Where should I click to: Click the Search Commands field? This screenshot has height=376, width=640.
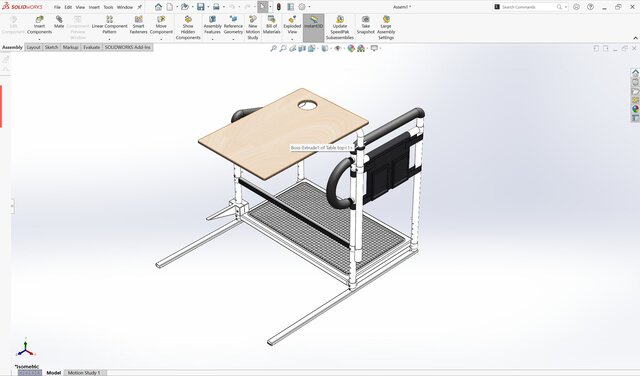point(530,7)
